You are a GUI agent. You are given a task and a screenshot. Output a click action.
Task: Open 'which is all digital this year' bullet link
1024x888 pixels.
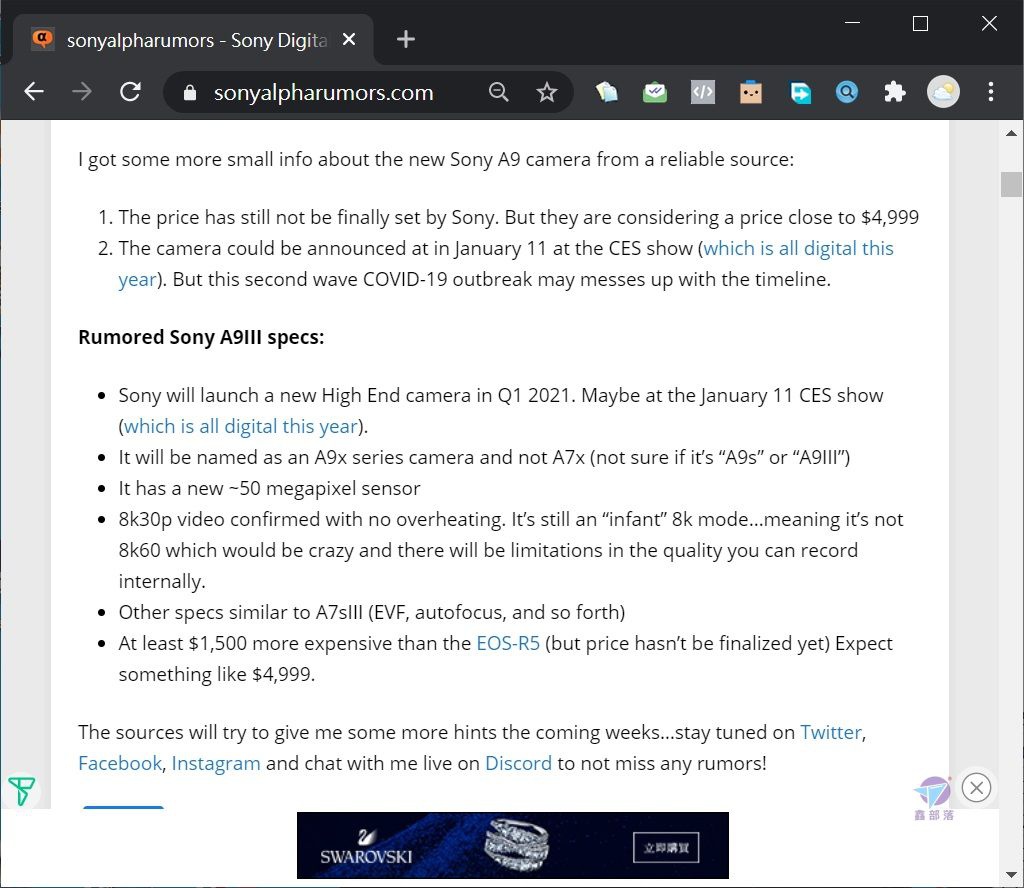(x=241, y=426)
